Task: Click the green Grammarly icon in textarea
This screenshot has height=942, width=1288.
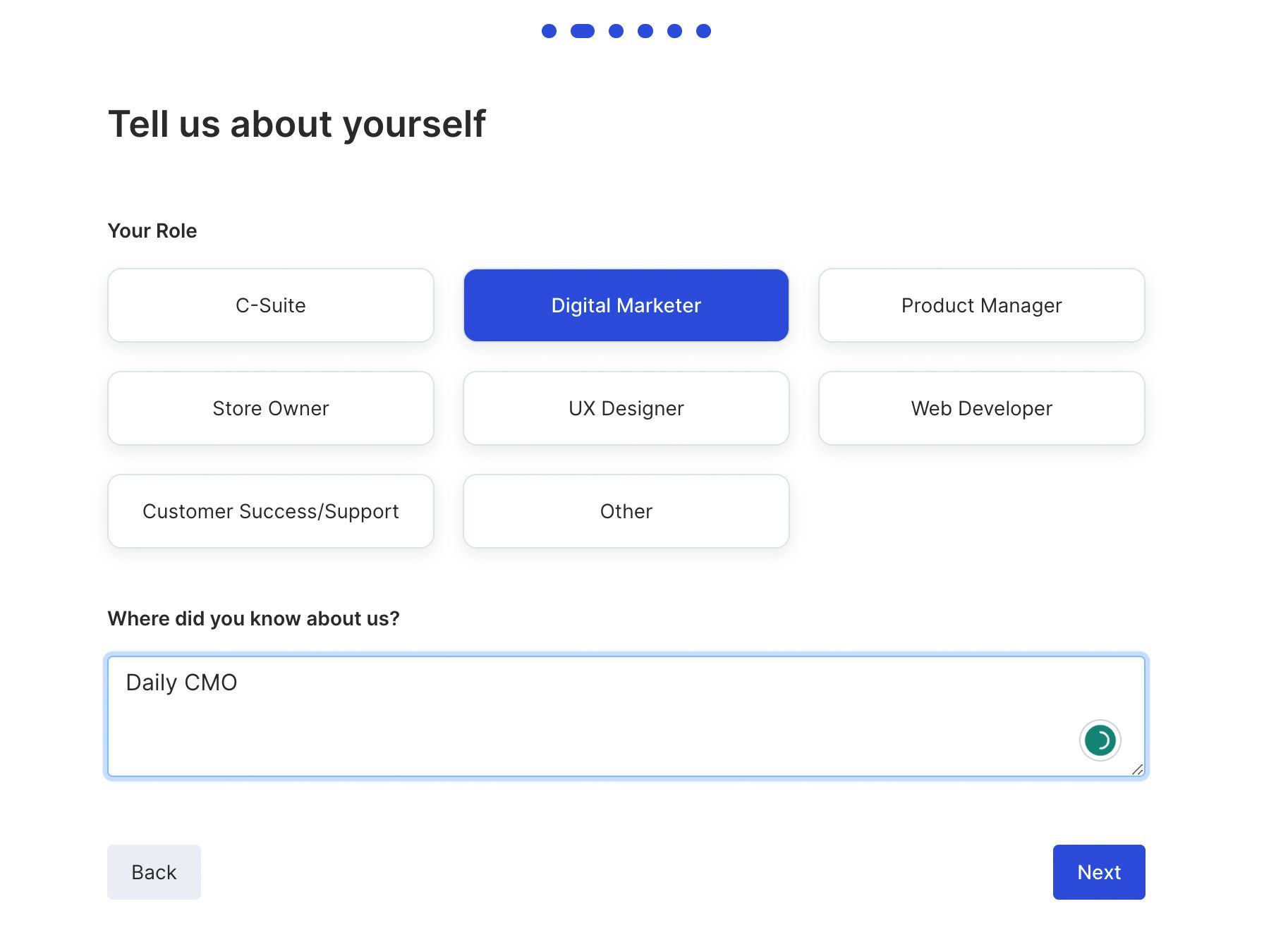Action: pos(1100,740)
